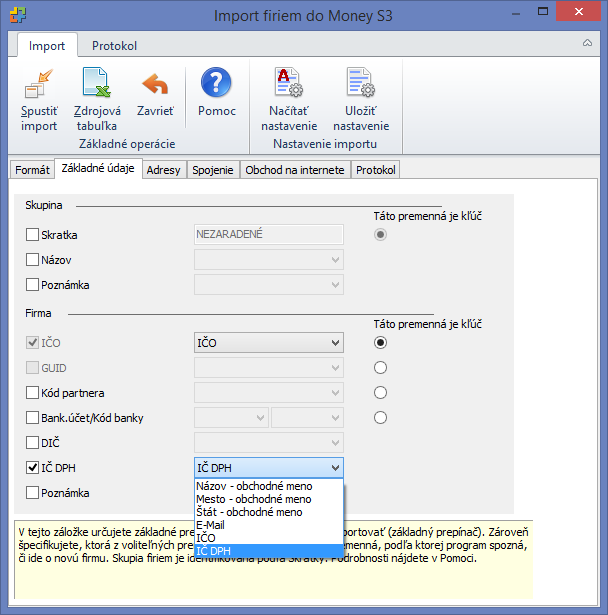Uncheck the IČ DPH checkbox
Image resolution: width=608 pixels, height=615 pixels.
click(32, 468)
